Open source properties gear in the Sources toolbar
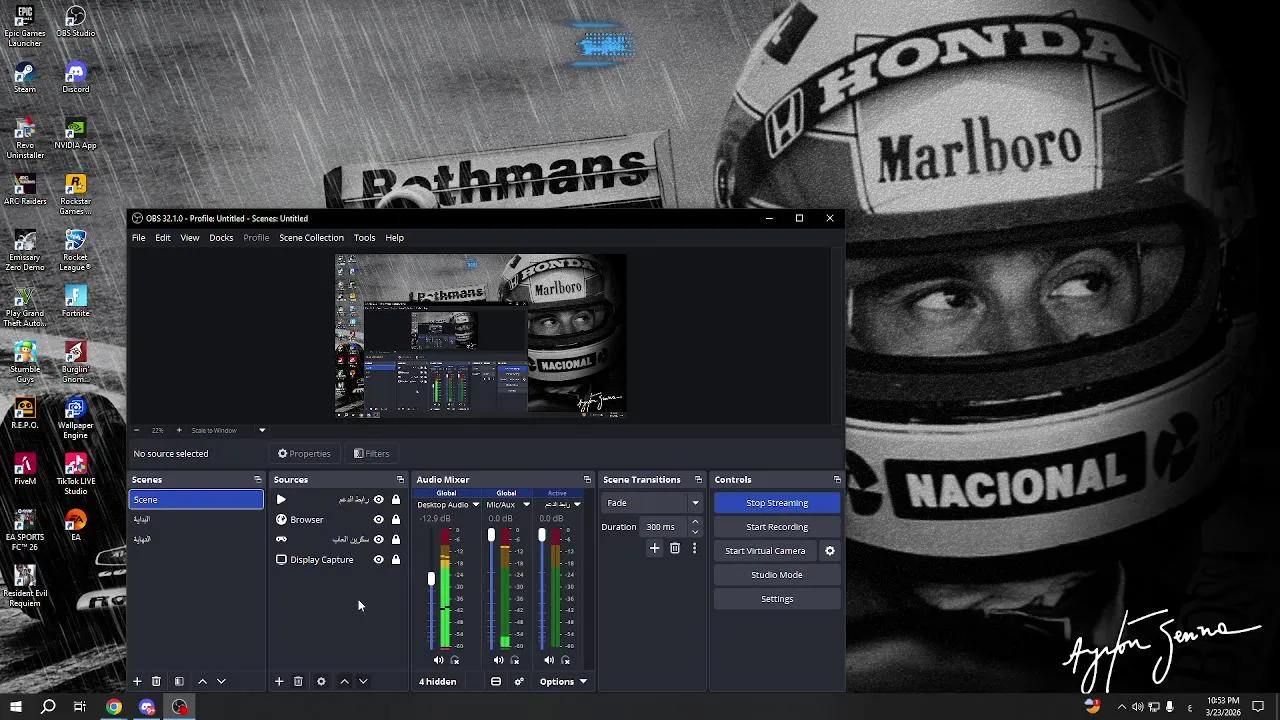The image size is (1280, 720). (321, 681)
